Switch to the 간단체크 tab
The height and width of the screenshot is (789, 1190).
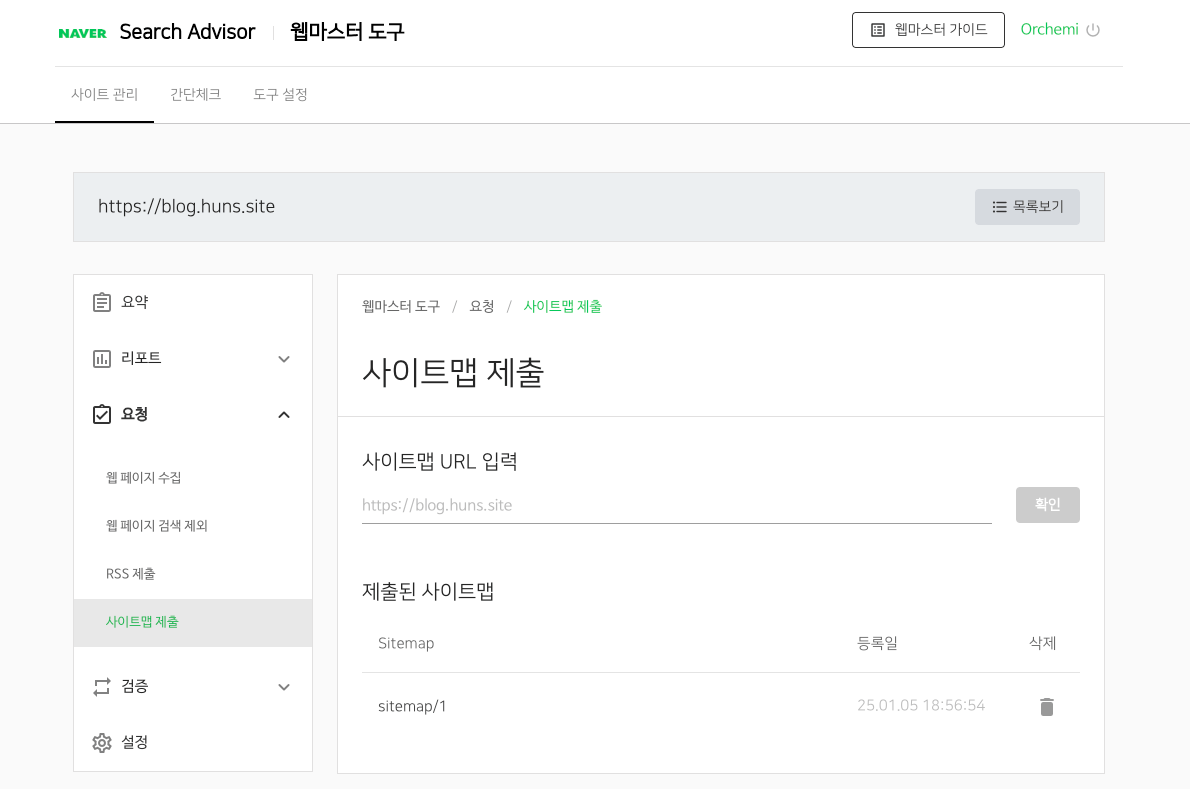(195, 94)
